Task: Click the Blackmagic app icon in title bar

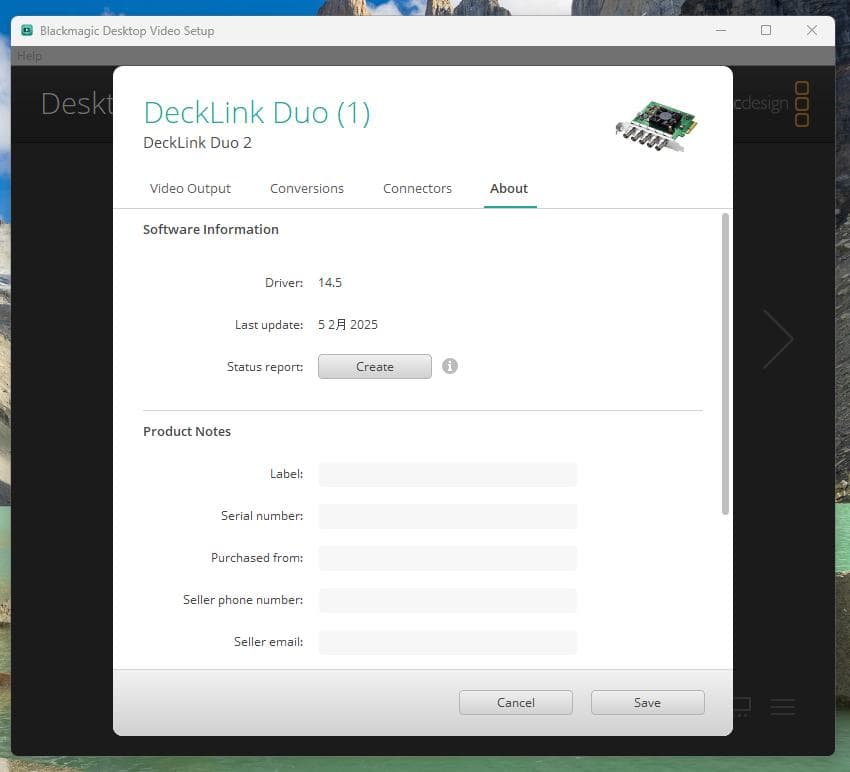Action: [x=27, y=30]
